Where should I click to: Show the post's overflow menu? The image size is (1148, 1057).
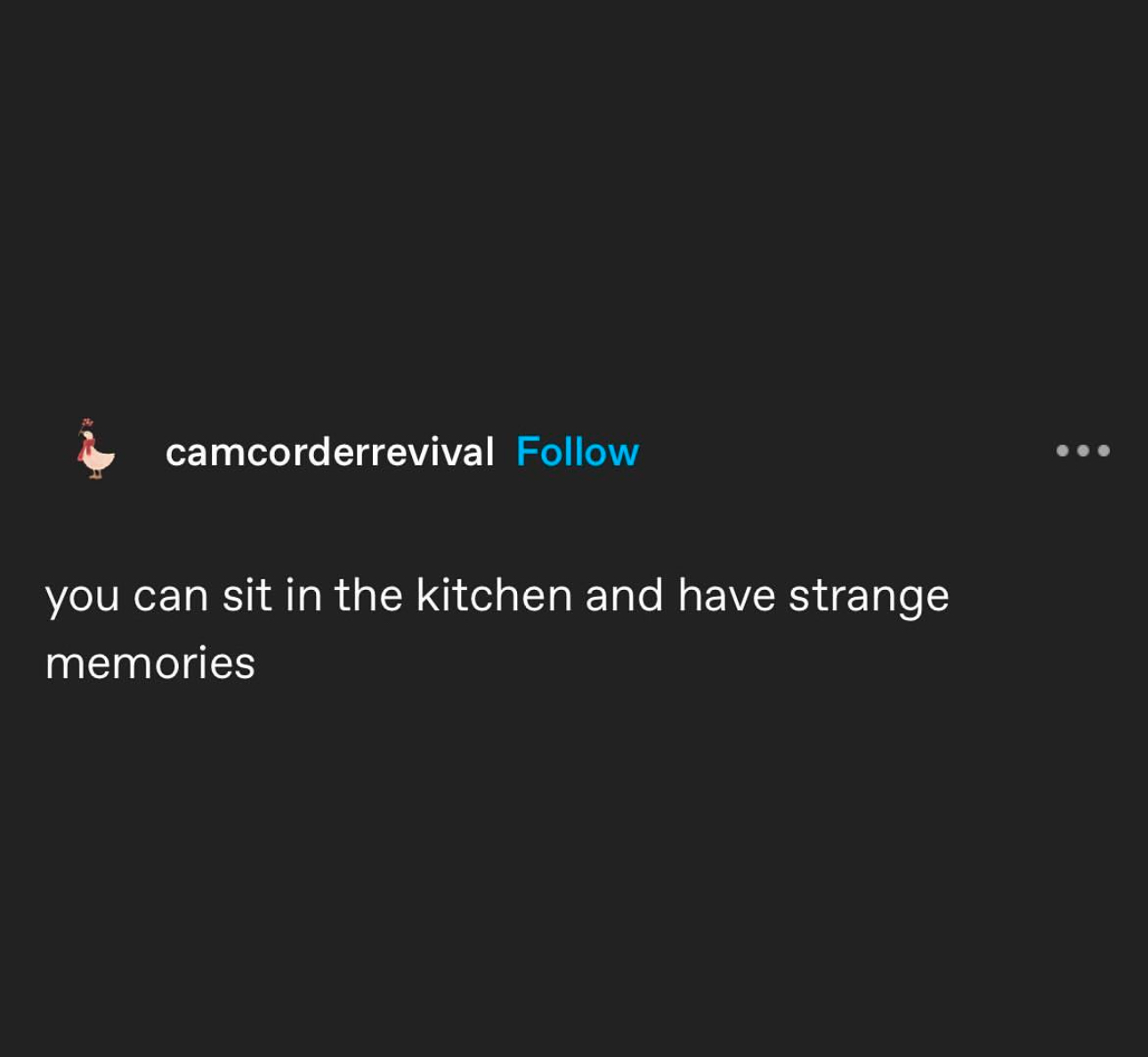(1082, 450)
